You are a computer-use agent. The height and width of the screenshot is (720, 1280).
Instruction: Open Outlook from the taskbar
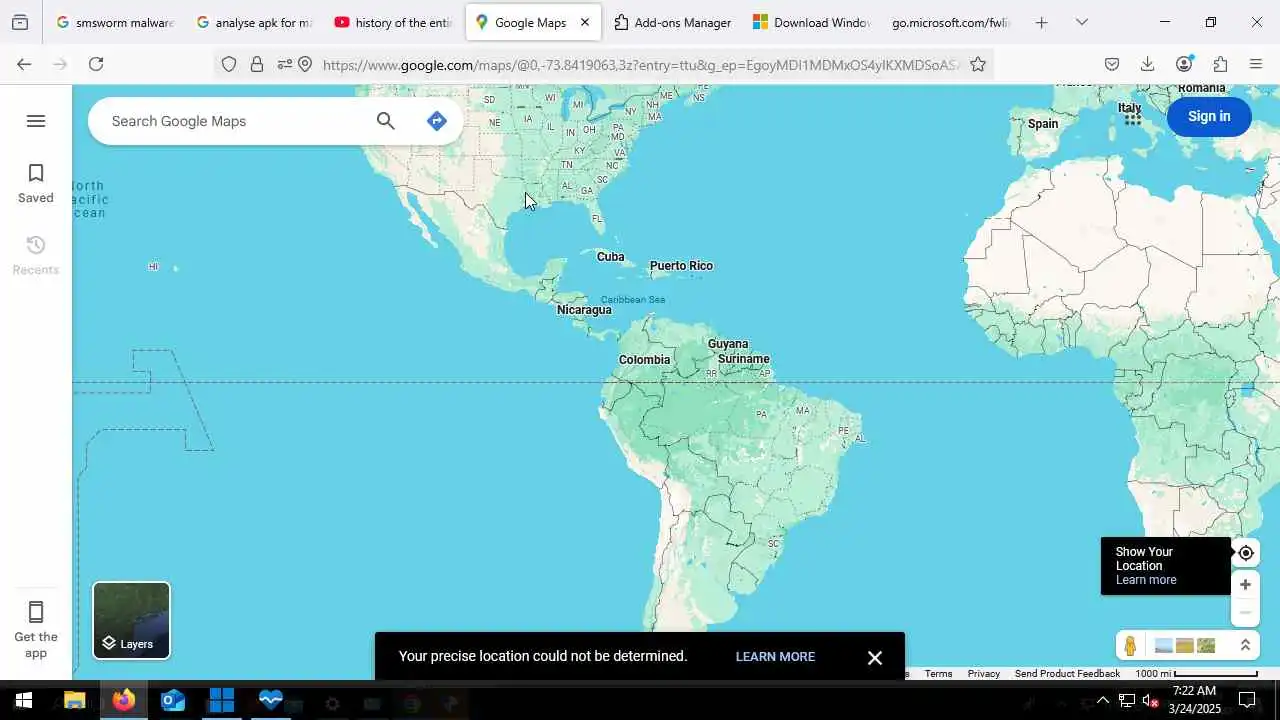coord(173,700)
